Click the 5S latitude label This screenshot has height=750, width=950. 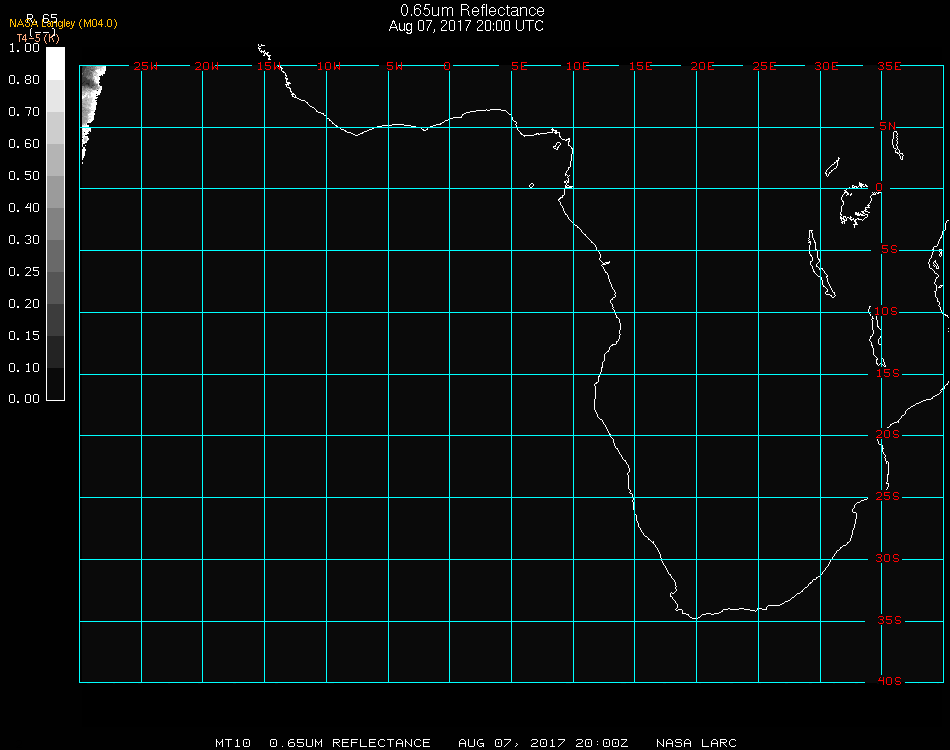click(x=889, y=250)
